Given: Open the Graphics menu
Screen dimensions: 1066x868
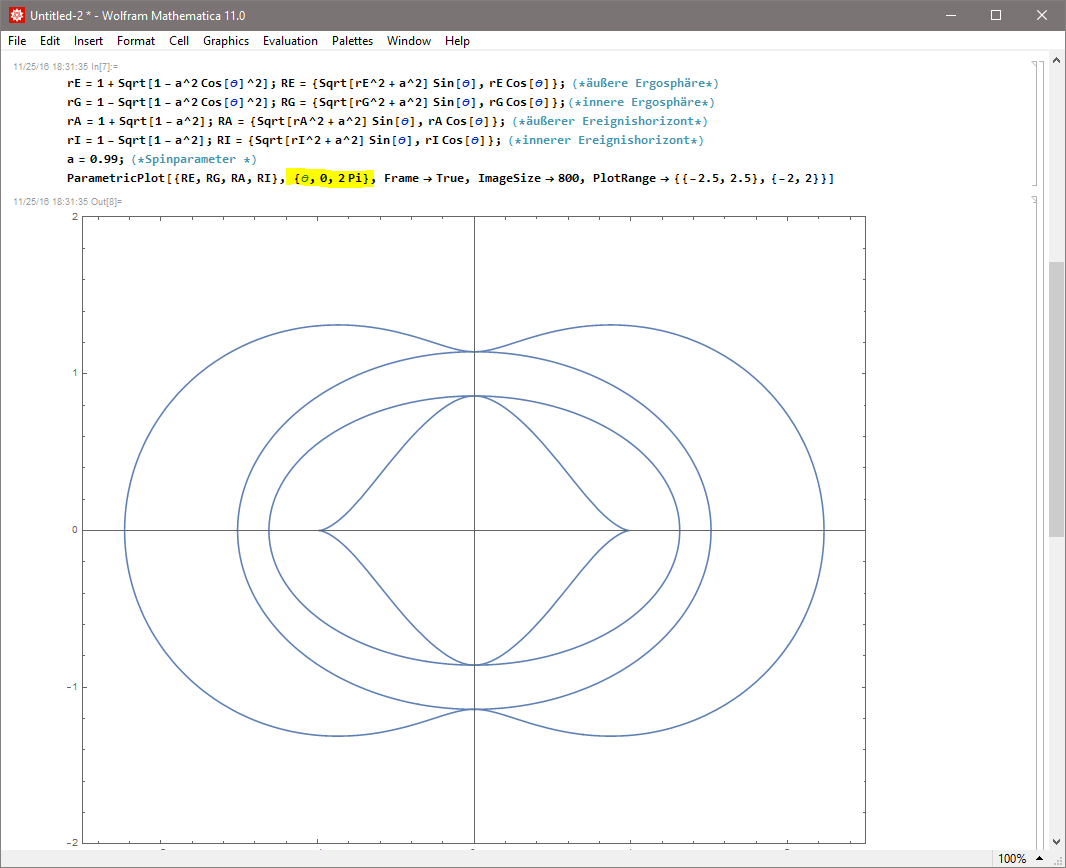Looking at the screenshot, I should tap(226, 41).
